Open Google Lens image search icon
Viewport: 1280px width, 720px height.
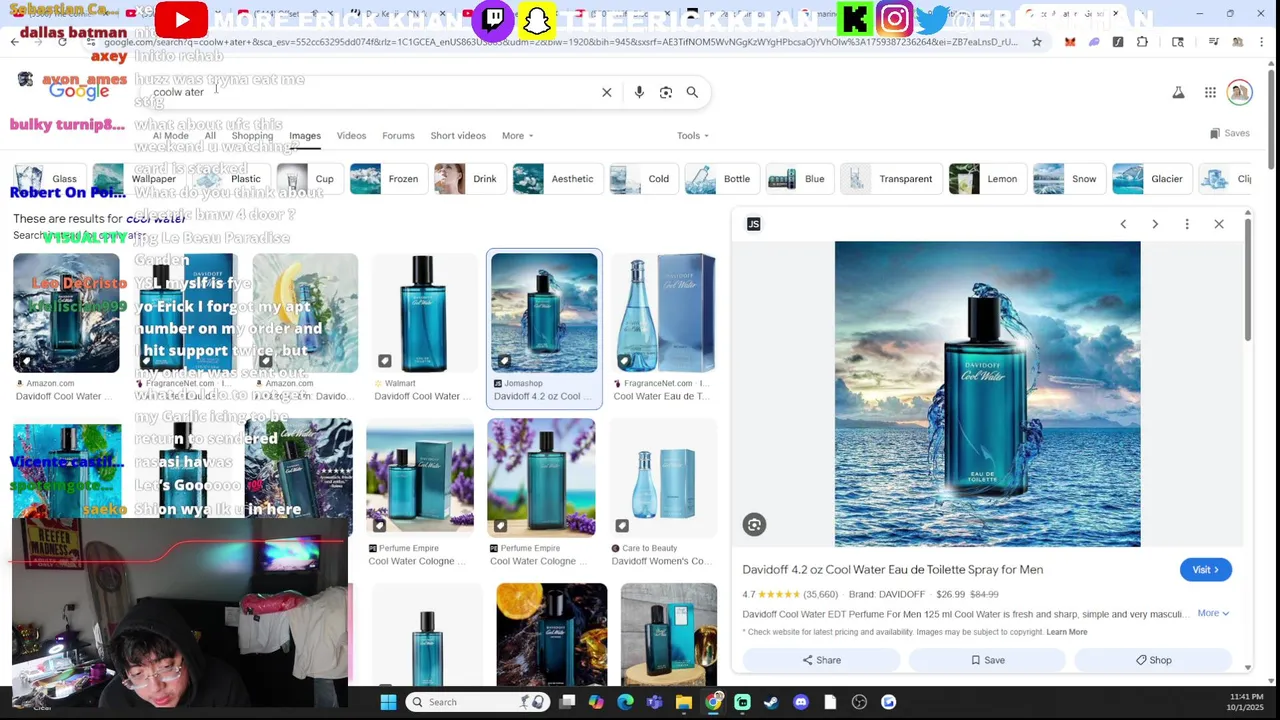(666, 92)
